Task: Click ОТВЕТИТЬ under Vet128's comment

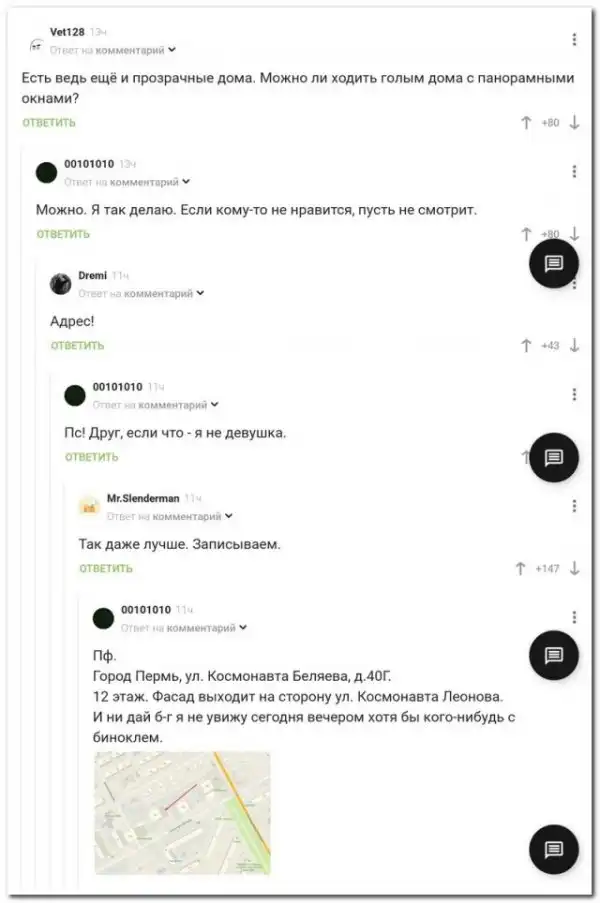Action: (x=49, y=123)
